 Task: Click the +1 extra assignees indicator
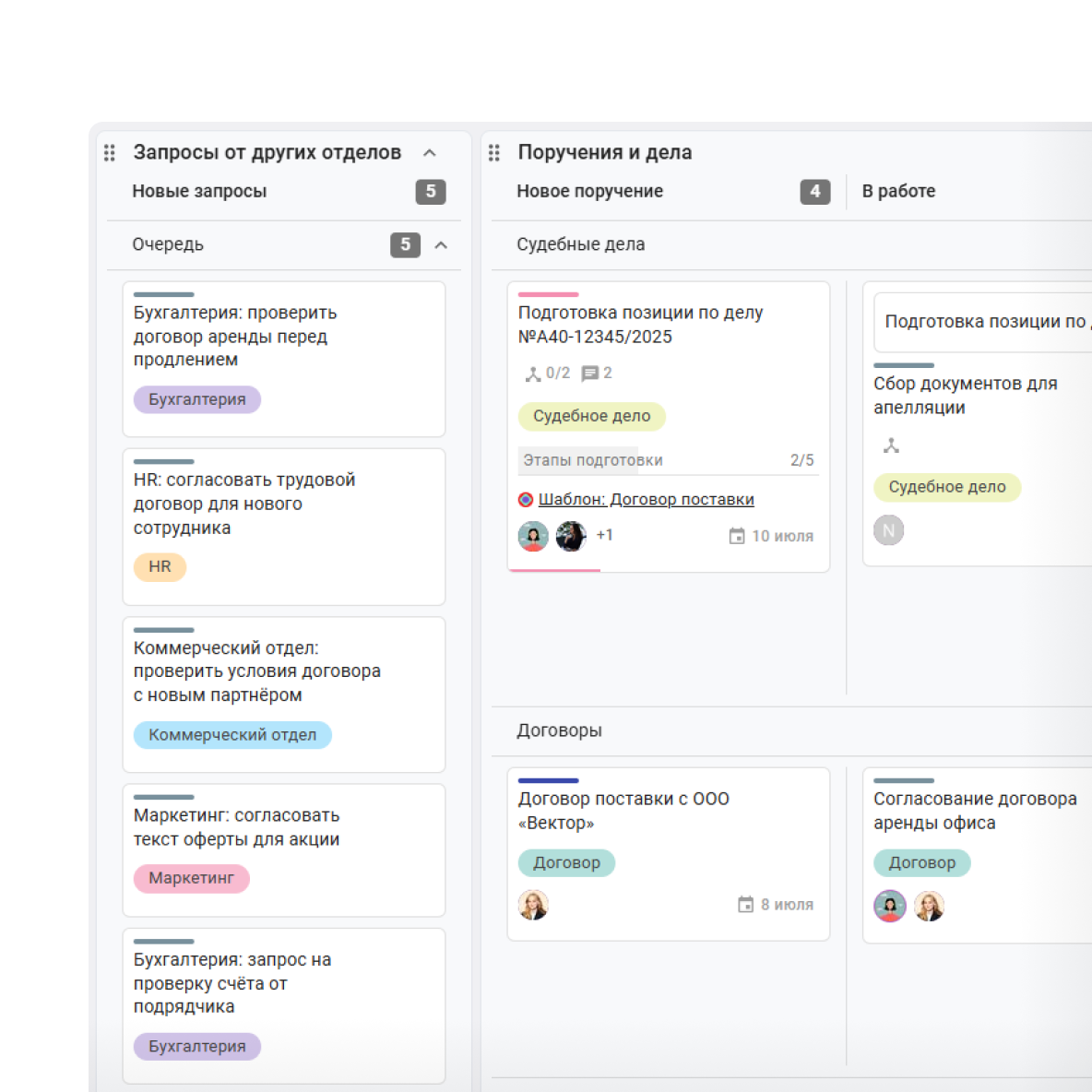click(x=604, y=535)
